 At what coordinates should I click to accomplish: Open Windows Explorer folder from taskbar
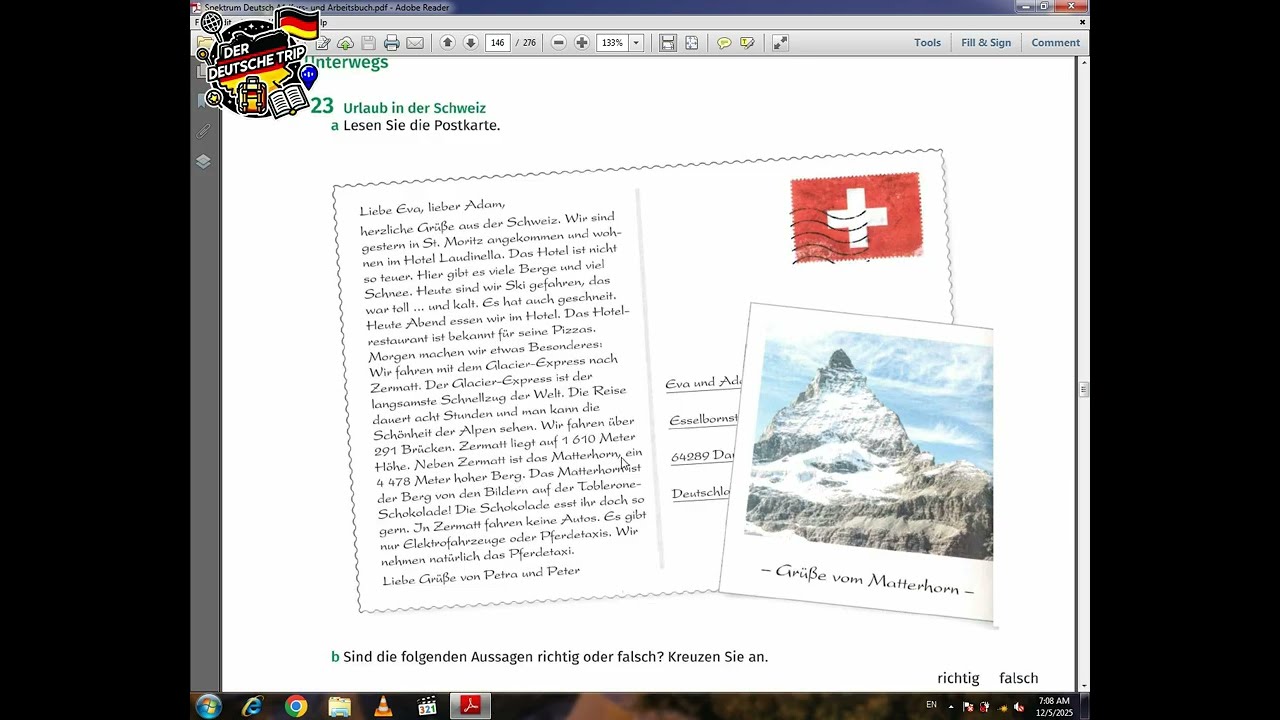(x=340, y=707)
